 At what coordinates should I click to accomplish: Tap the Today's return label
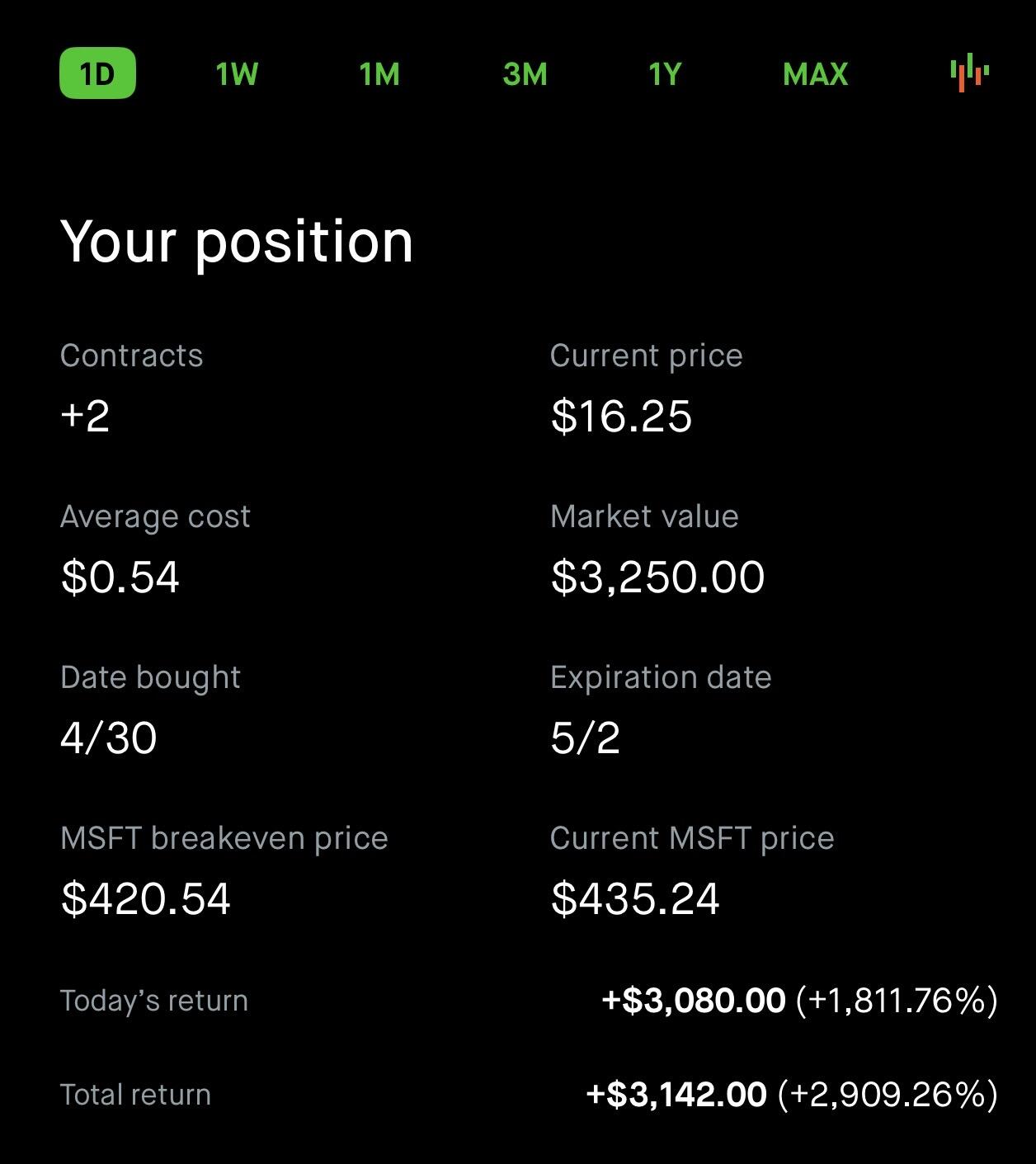point(154,1001)
